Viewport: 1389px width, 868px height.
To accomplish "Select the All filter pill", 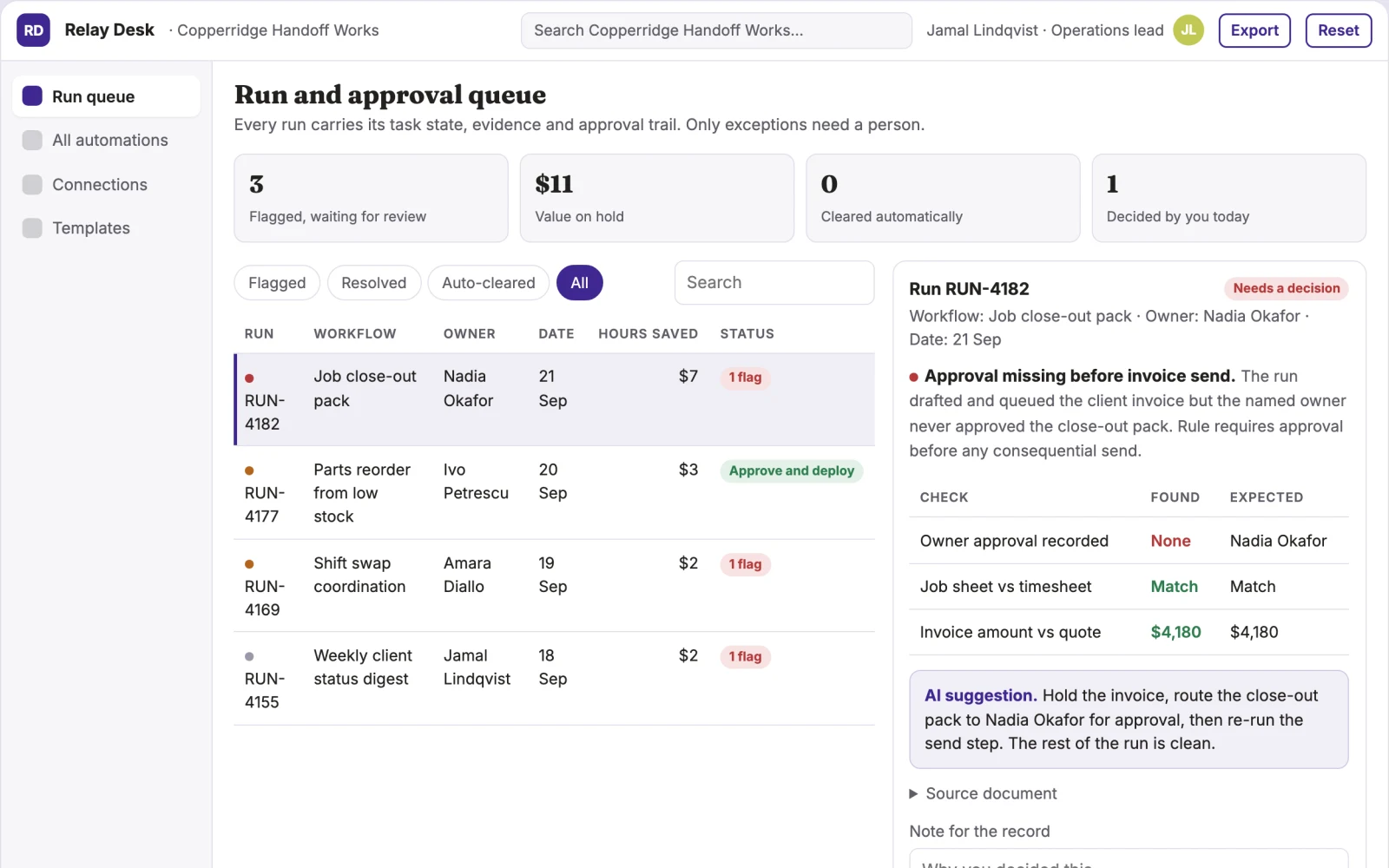I will tap(579, 283).
